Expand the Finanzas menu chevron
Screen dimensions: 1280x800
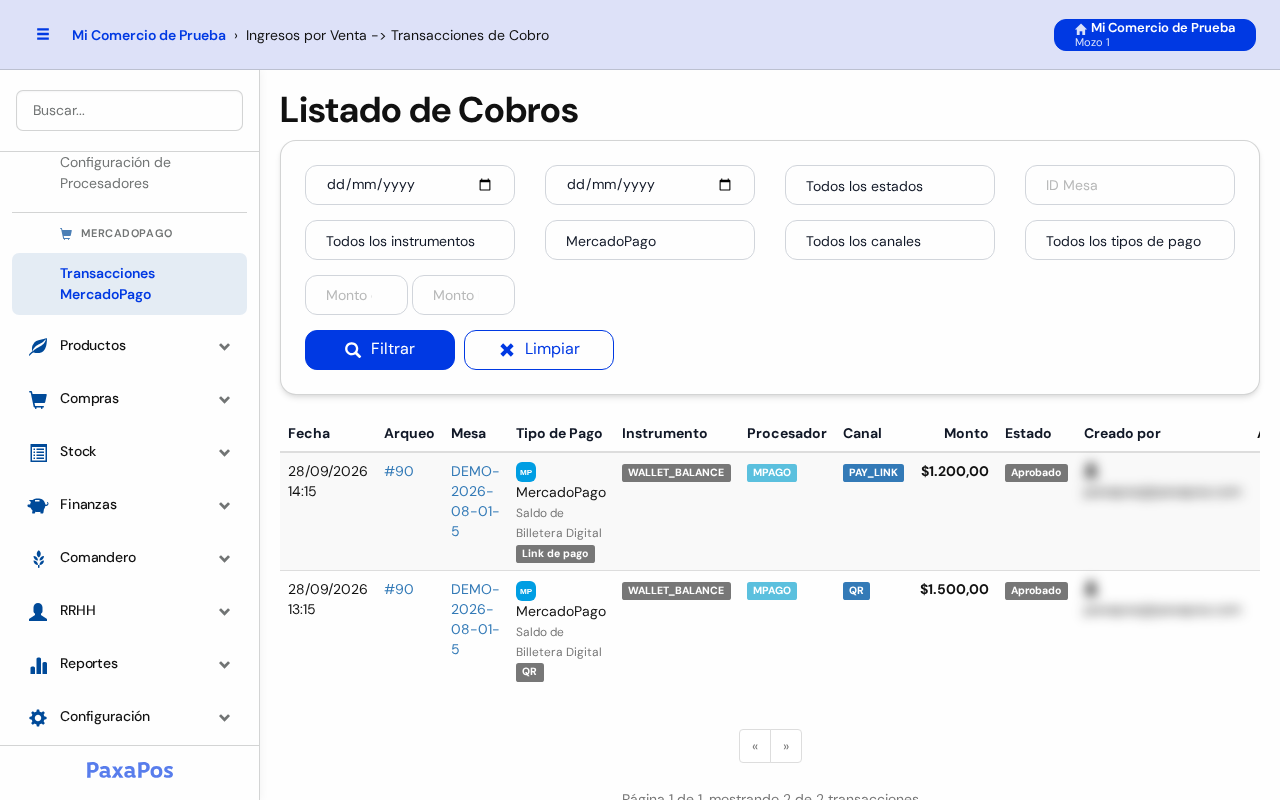pos(225,505)
